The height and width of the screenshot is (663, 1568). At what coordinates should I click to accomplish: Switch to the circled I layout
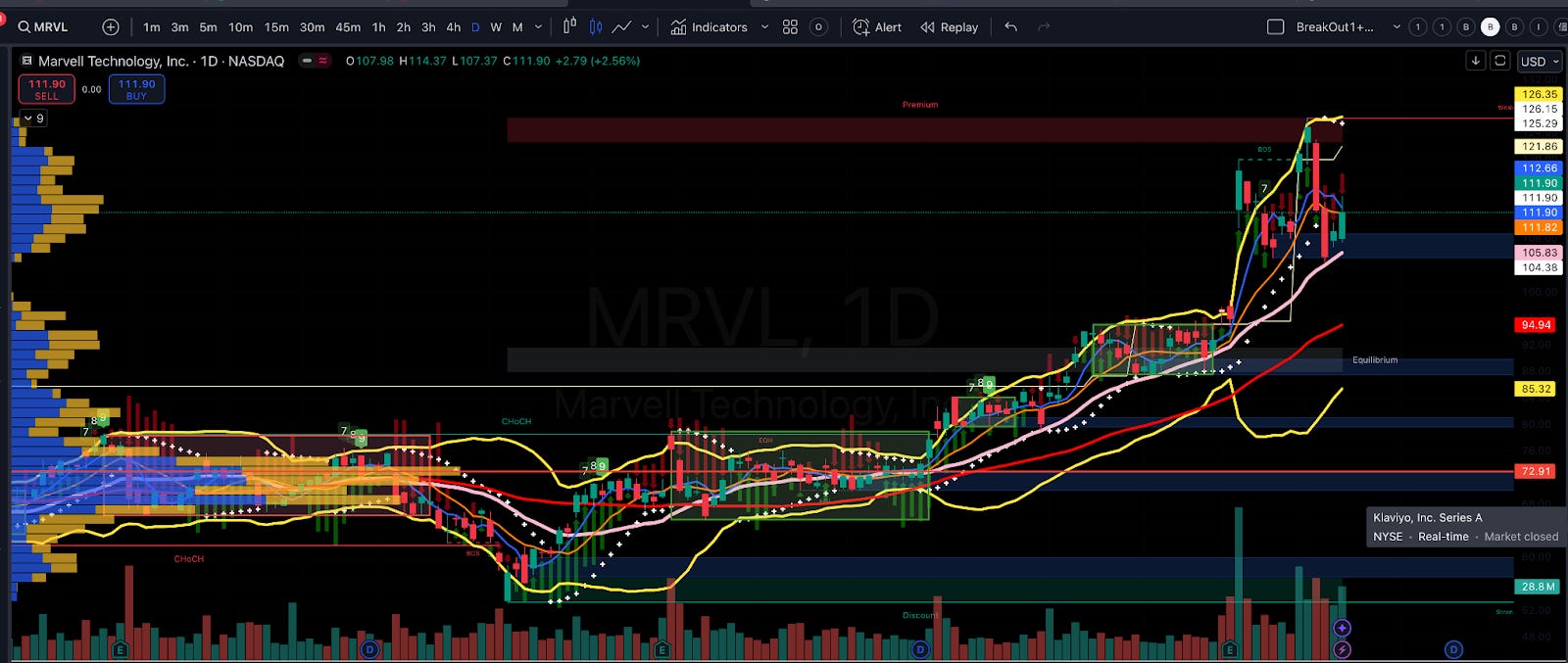(1539, 27)
